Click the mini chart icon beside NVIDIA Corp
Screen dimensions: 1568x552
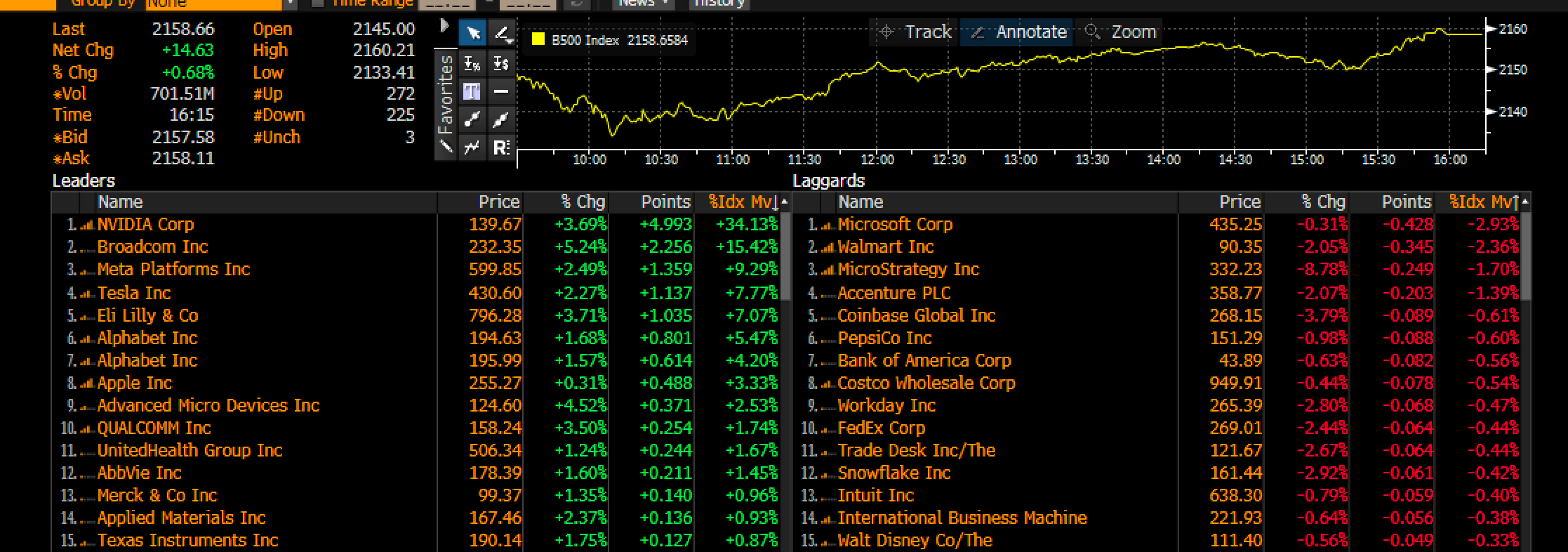(x=87, y=225)
